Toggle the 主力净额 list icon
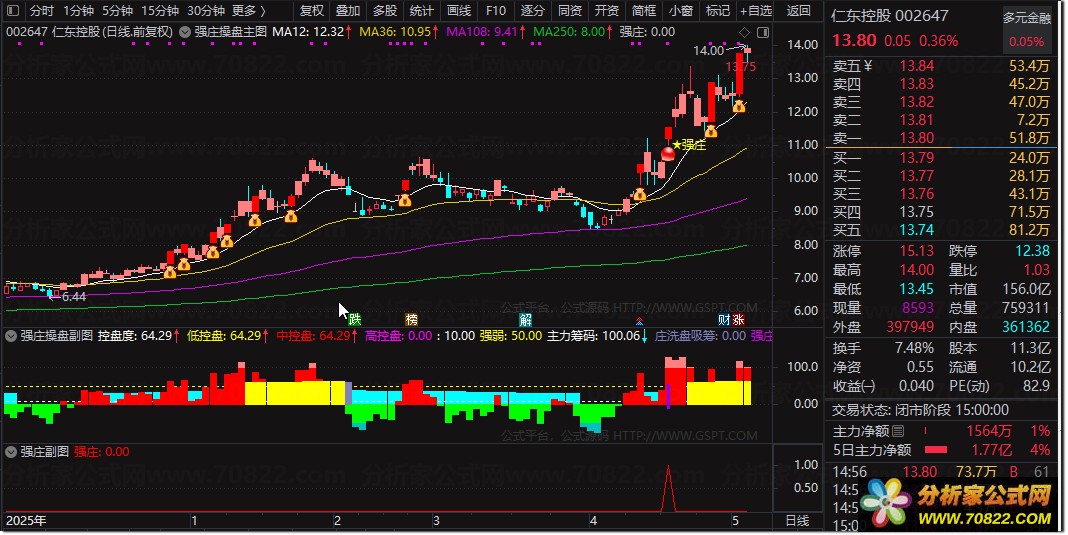This screenshot has width=1068, height=535. tap(898, 431)
